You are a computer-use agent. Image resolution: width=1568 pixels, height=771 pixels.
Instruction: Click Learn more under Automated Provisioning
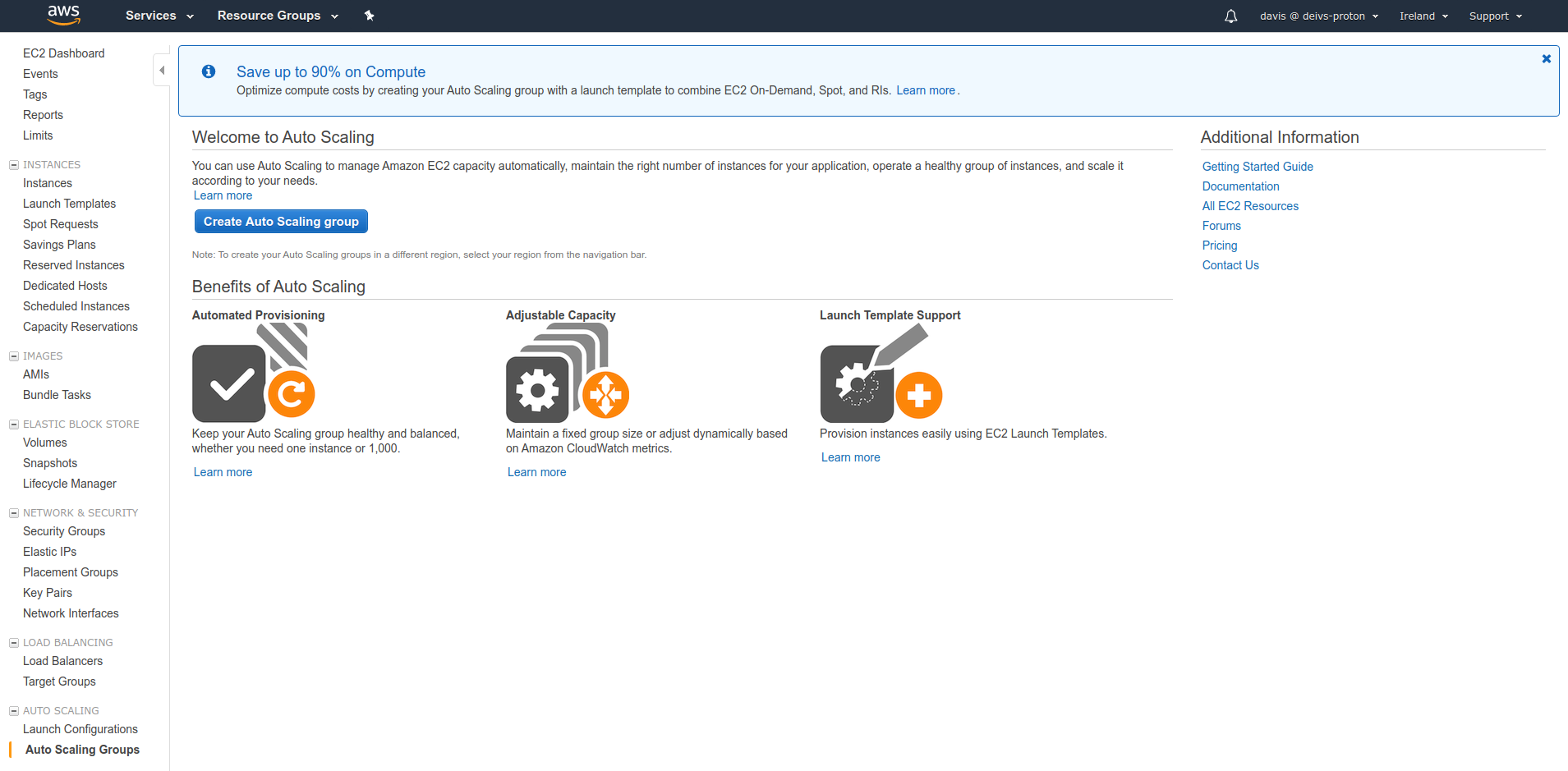pyautogui.click(x=223, y=472)
